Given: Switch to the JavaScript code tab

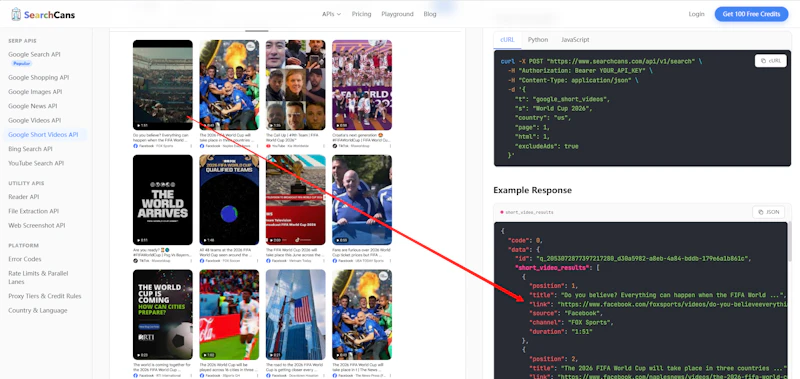Looking at the screenshot, I should (575, 40).
